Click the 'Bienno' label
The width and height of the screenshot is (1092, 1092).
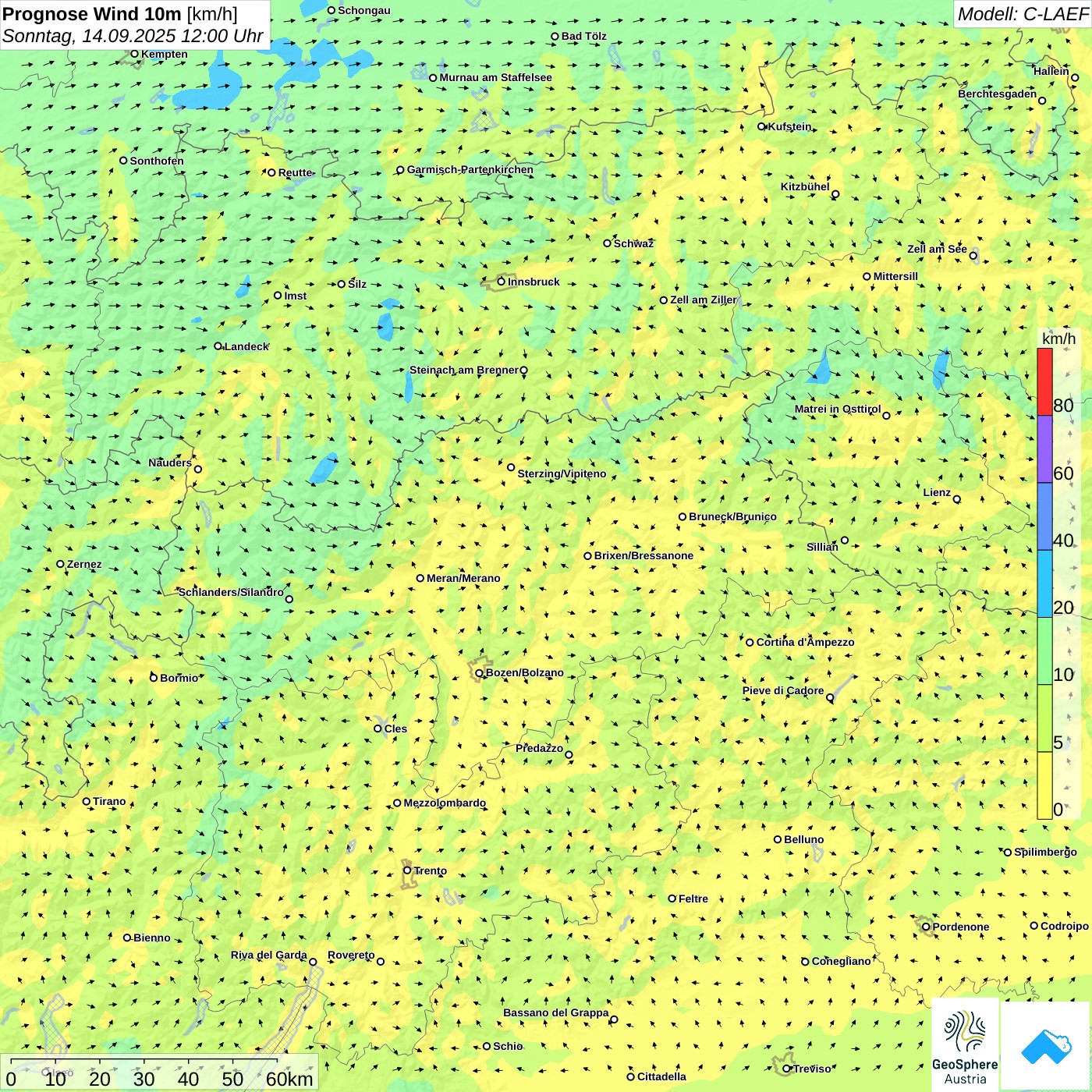pyautogui.click(x=151, y=938)
